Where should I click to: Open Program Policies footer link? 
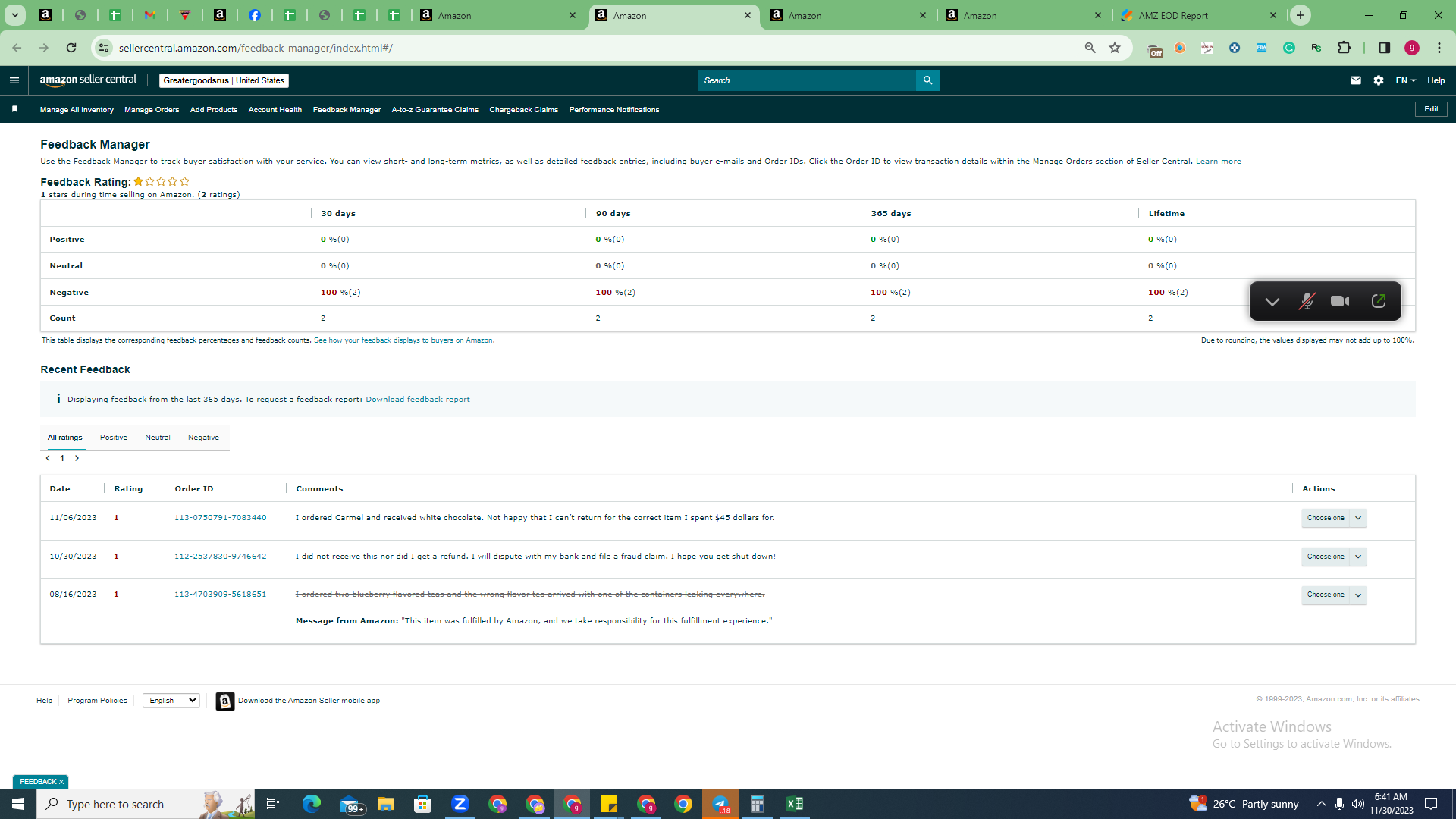pos(97,701)
